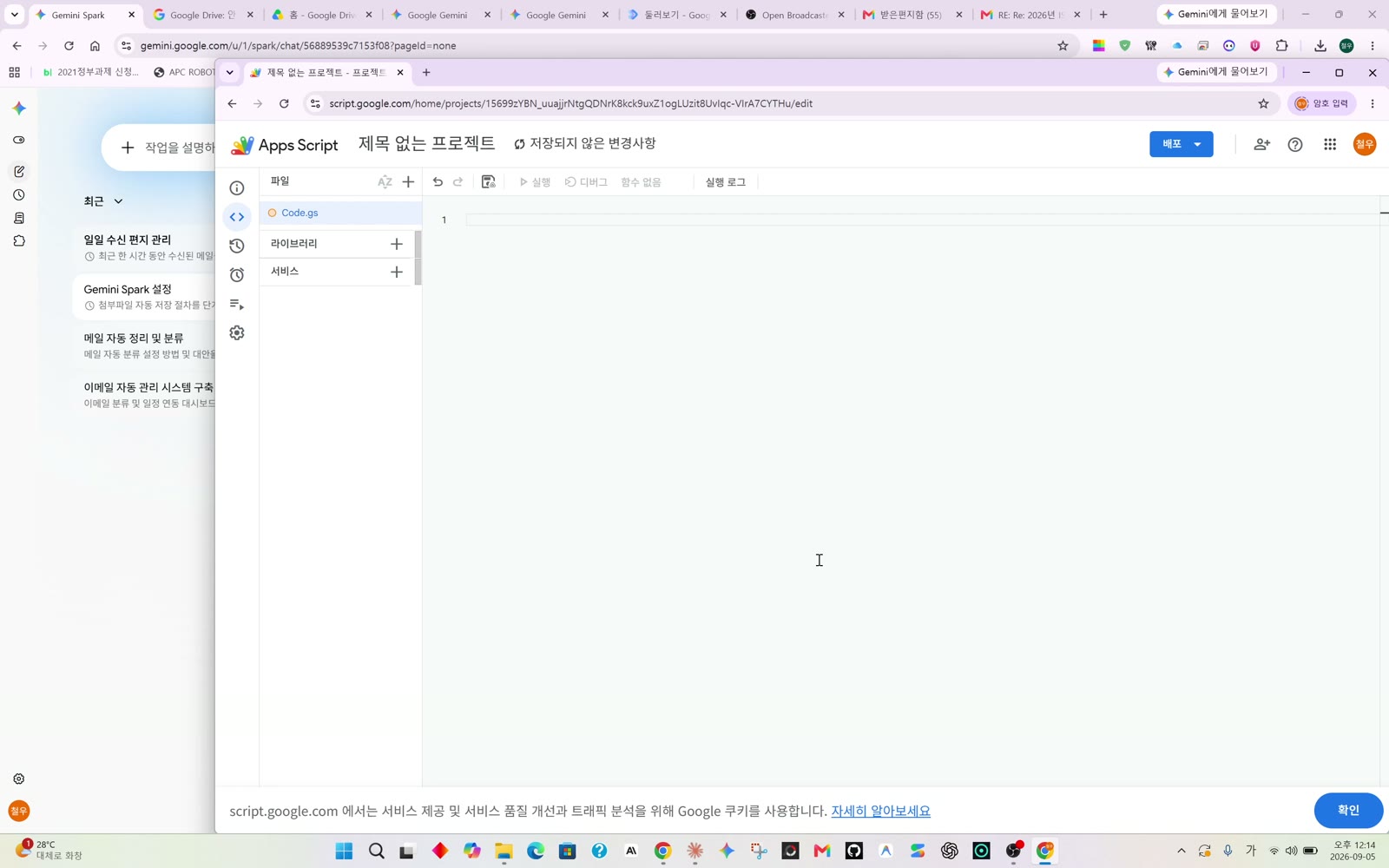Click the 확인 cookie confirmation button
Viewport: 1389px width, 868px height.
1348,810
